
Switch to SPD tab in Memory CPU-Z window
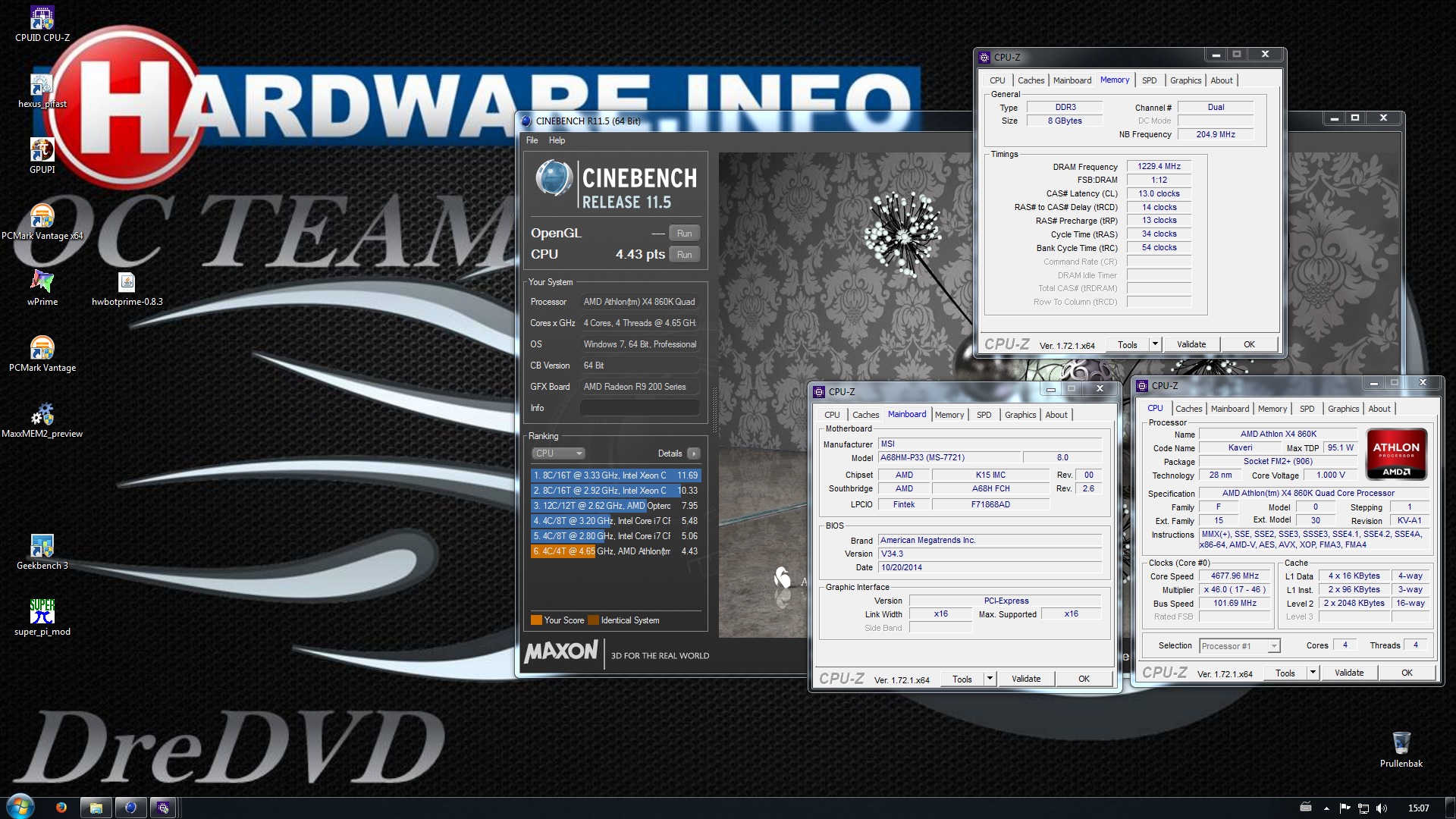click(x=1150, y=80)
